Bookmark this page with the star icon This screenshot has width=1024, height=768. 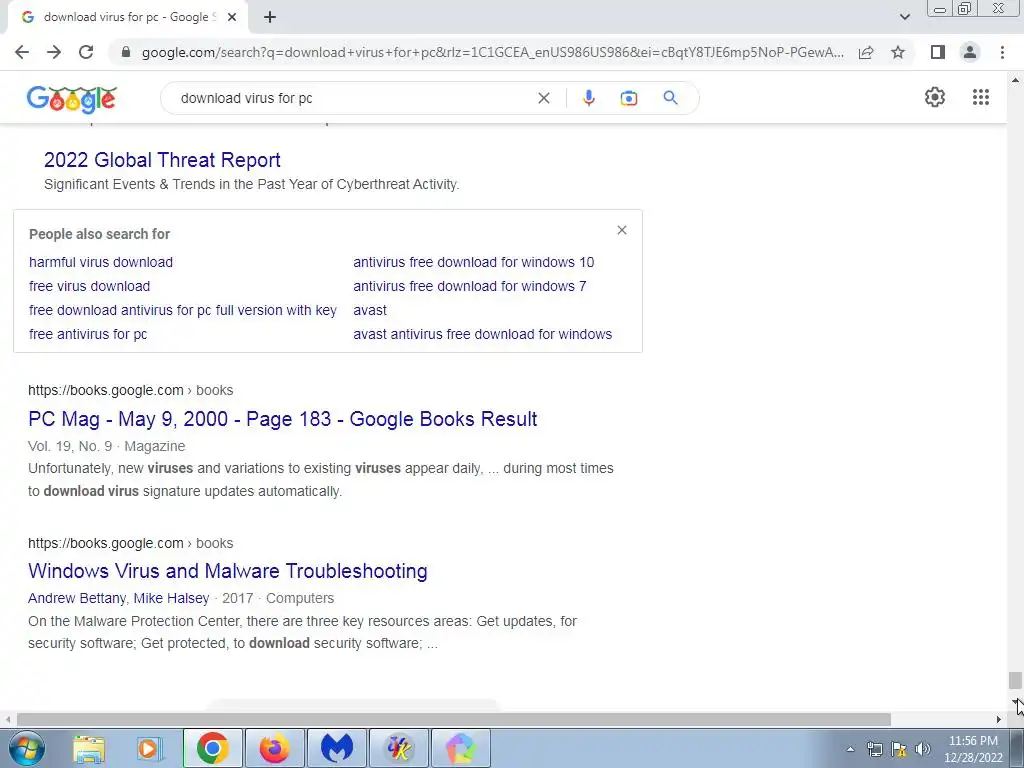click(898, 52)
